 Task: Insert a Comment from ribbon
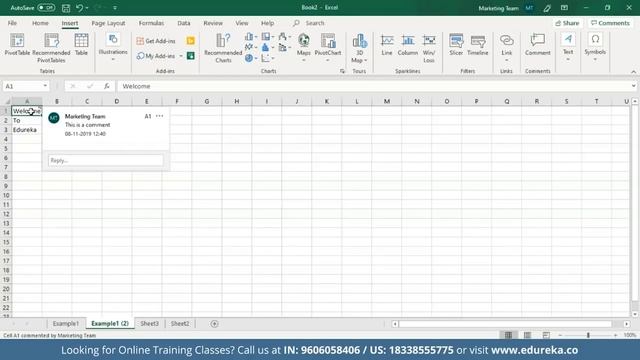pos(538,45)
